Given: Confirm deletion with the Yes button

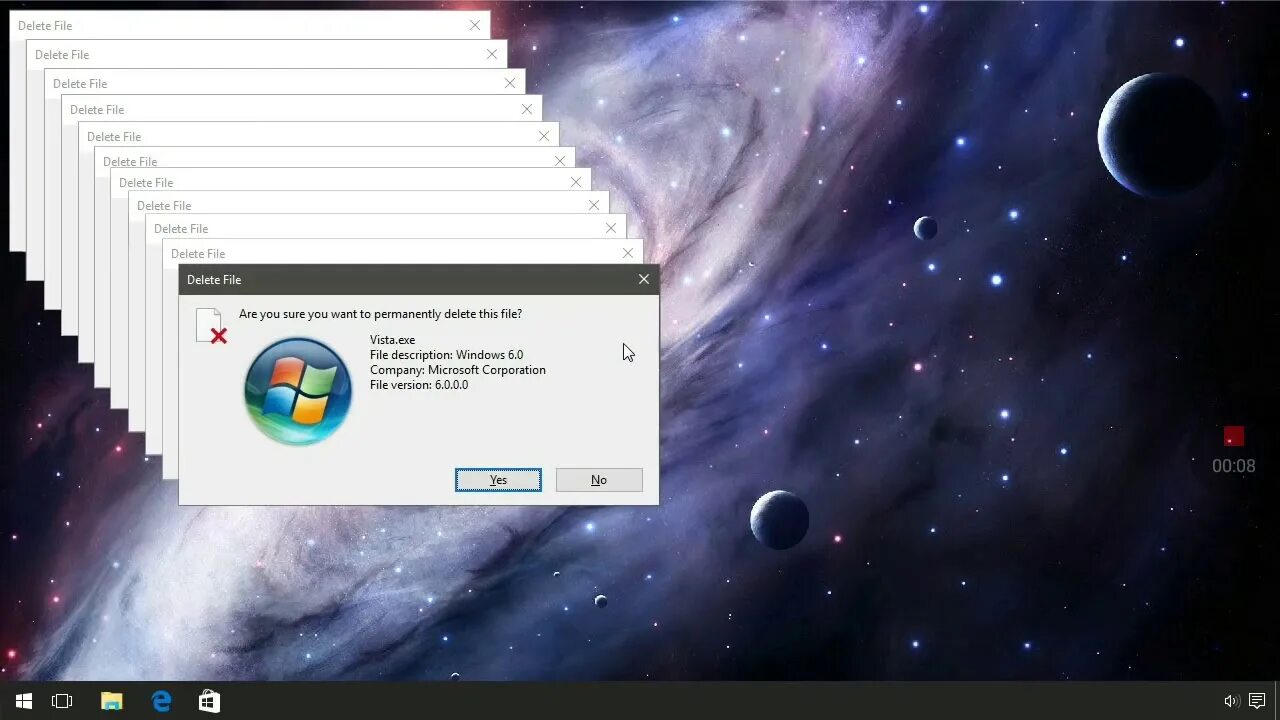Looking at the screenshot, I should (x=498, y=480).
